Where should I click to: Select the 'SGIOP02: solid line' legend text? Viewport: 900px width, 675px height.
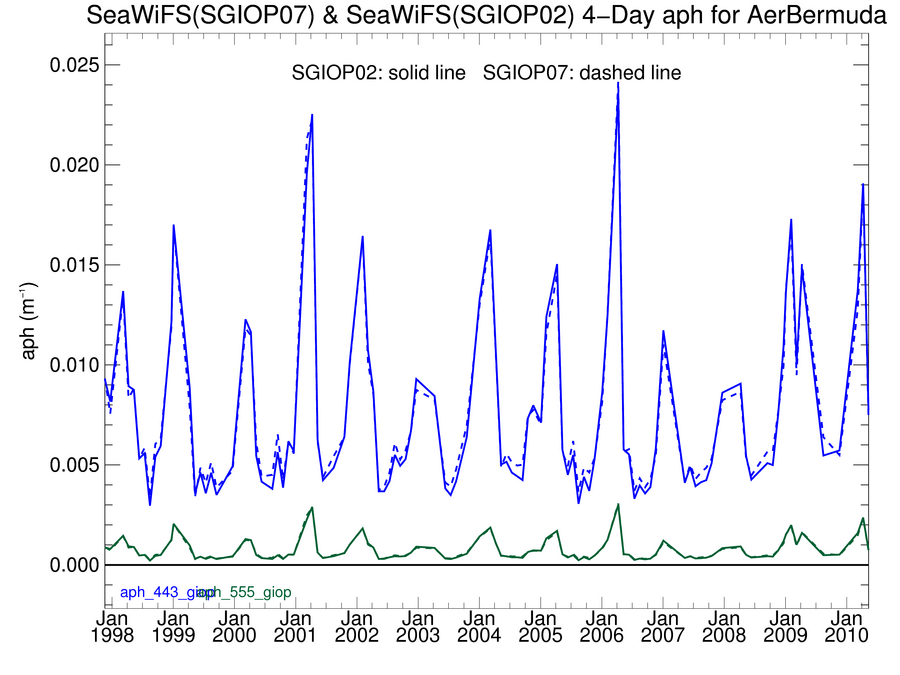click(x=378, y=73)
